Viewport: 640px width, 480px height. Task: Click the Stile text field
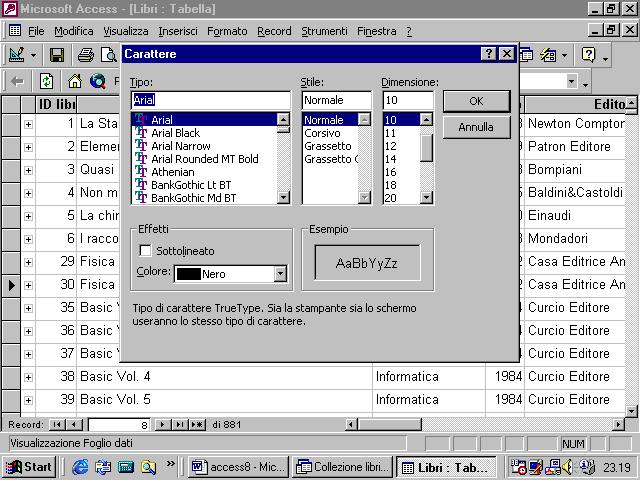336,100
